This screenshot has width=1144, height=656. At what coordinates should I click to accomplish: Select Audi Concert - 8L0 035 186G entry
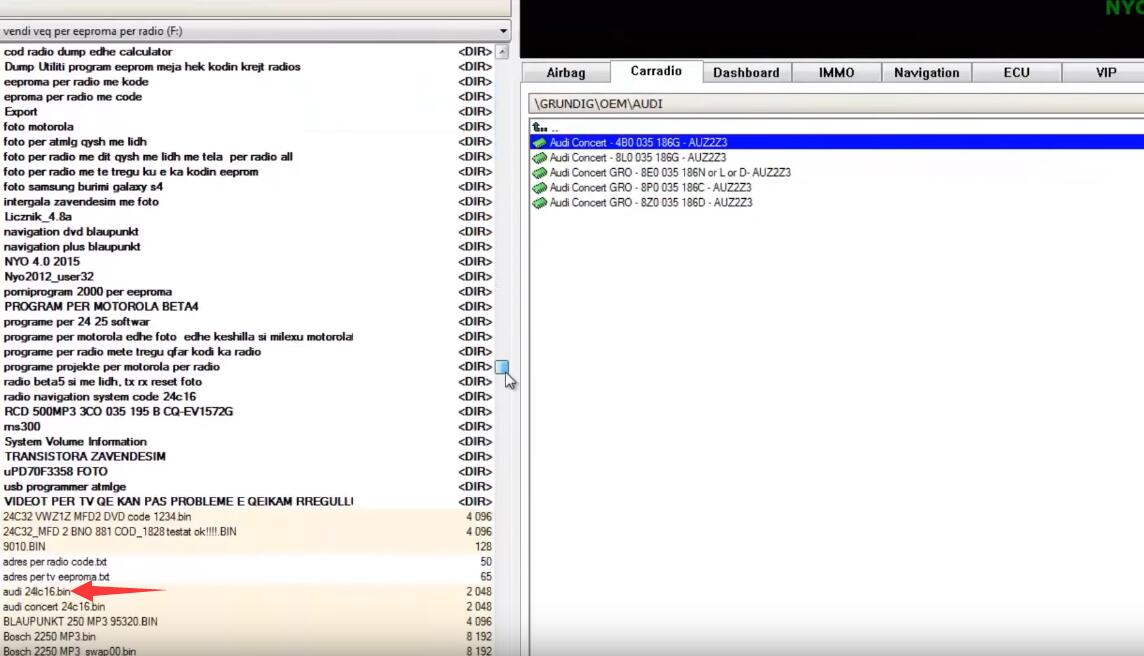(638, 158)
